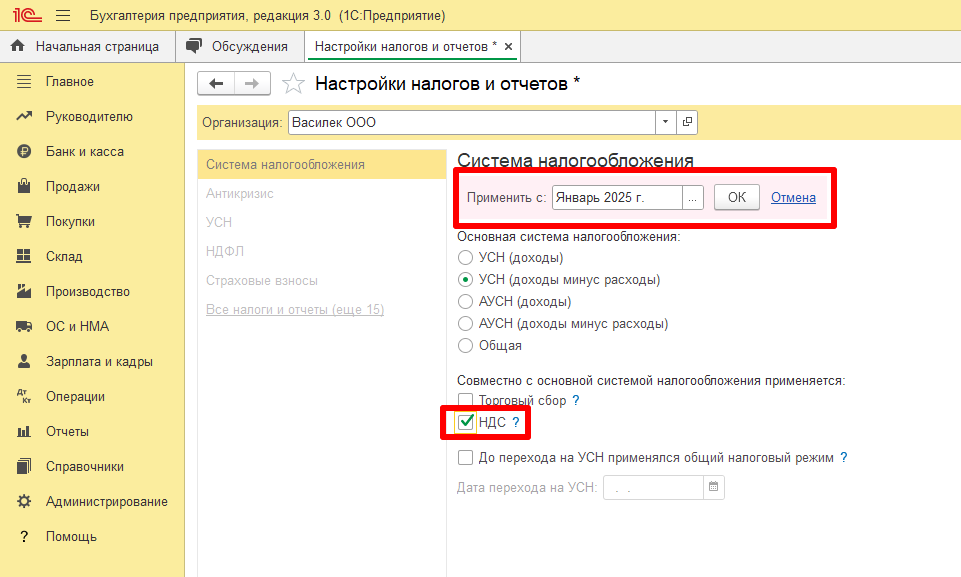Open the calendar picker for Дата перехода на УСН
Screen dimensions: 961x577
[x=713, y=487]
